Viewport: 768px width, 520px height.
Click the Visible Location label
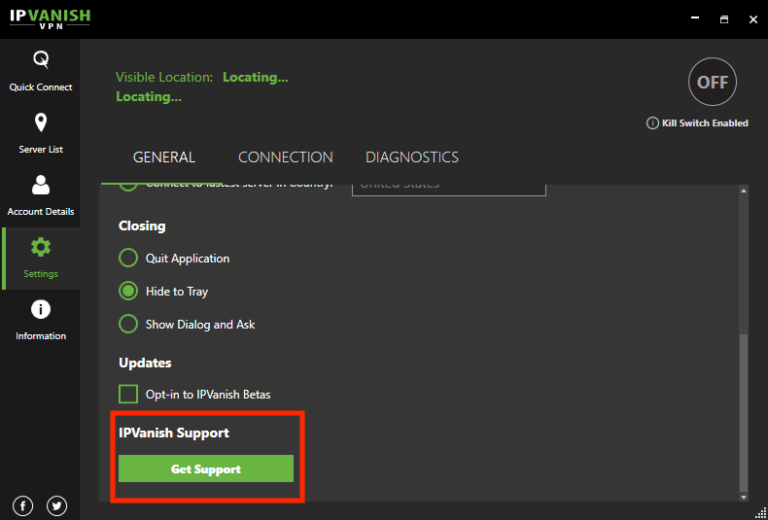pos(164,77)
